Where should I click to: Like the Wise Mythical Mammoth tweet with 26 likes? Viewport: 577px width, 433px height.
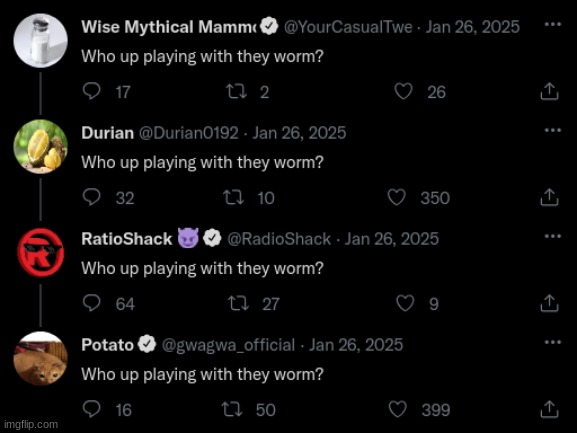(403, 91)
